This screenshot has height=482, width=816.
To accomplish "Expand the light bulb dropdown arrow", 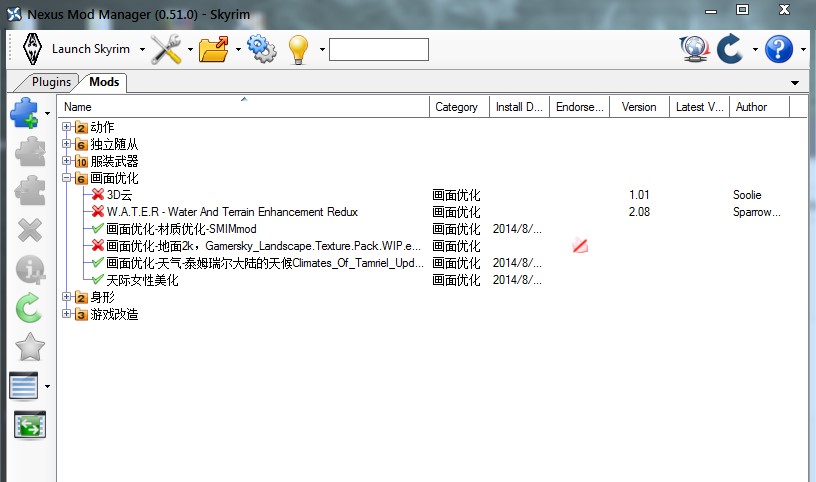I will pyautogui.click(x=322, y=49).
